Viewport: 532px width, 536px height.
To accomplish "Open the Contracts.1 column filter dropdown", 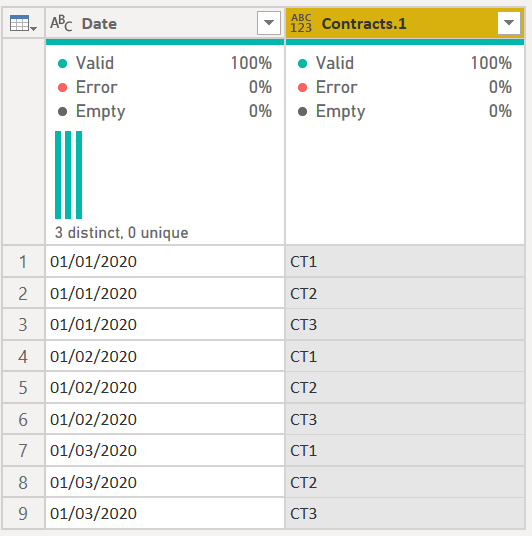I will tap(509, 23).
